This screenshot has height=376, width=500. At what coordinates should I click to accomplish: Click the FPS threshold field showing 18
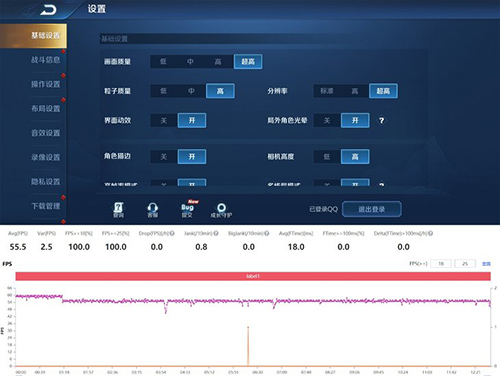(x=441, y=264)
